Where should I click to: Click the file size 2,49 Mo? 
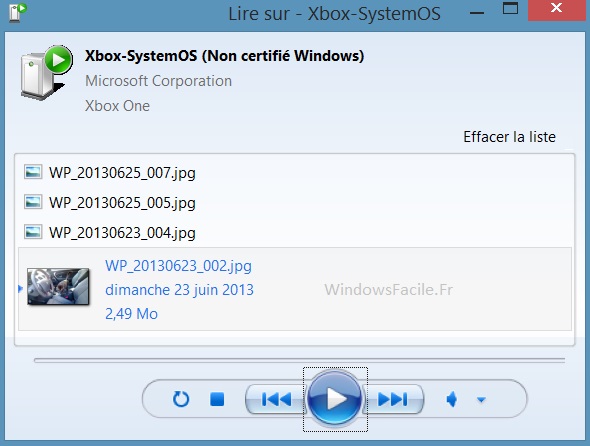point(131,314)
